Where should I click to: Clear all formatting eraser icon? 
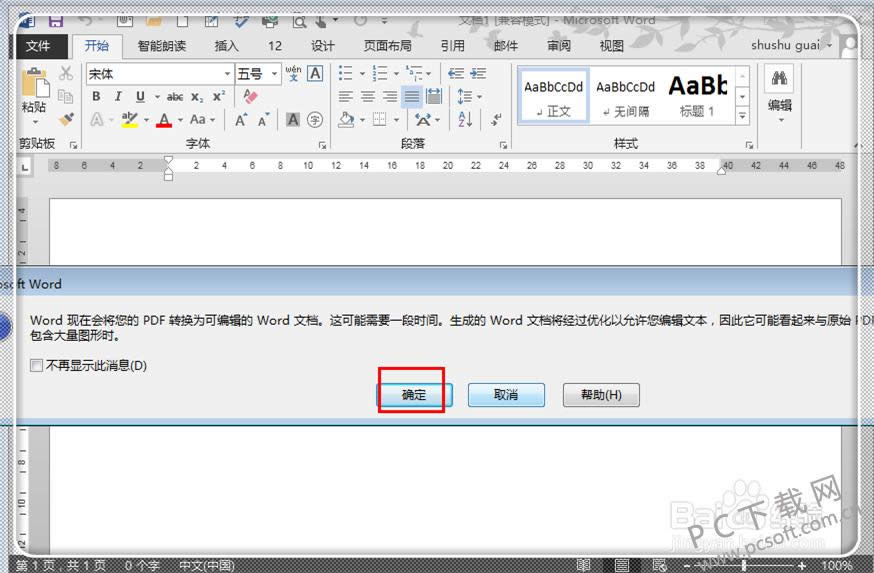click(250, 96)
